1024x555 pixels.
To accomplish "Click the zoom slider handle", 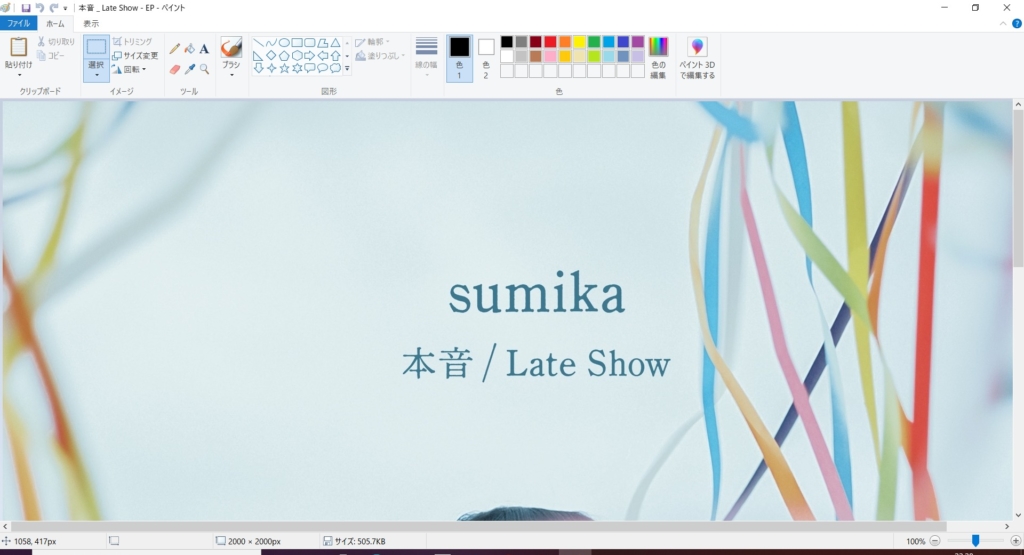I will pos(975,541).
